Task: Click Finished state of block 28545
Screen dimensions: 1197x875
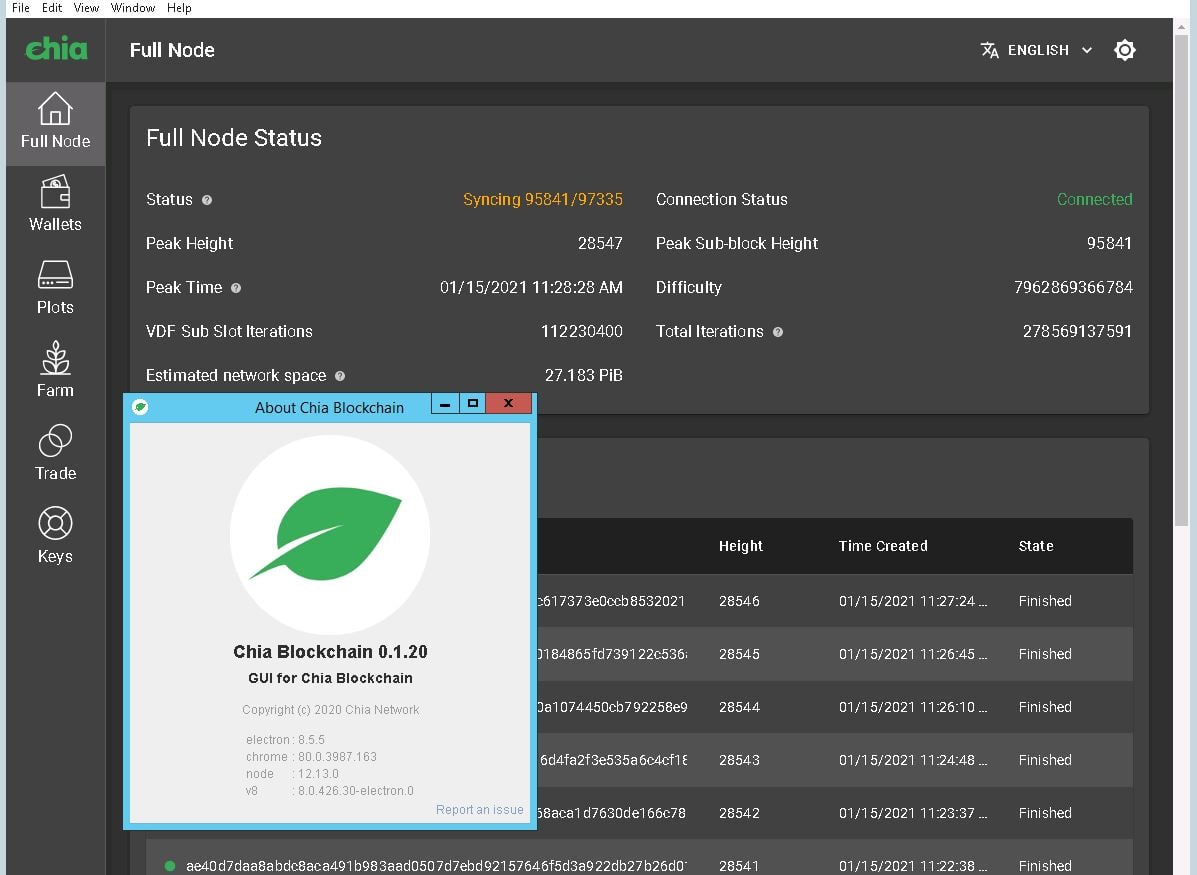Action: [x=1045, y=654]
